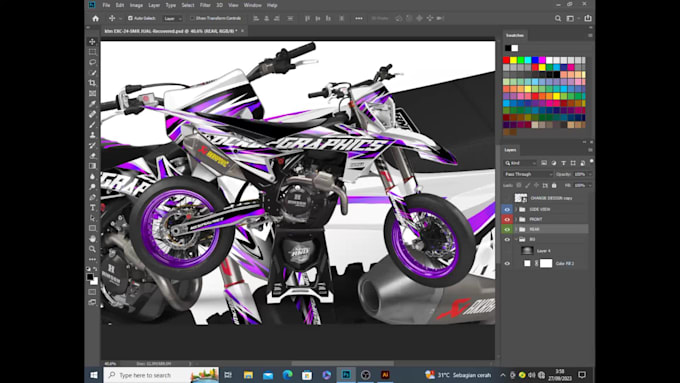Open the Layer menu
680x383 pixels.
pos(154,5)
